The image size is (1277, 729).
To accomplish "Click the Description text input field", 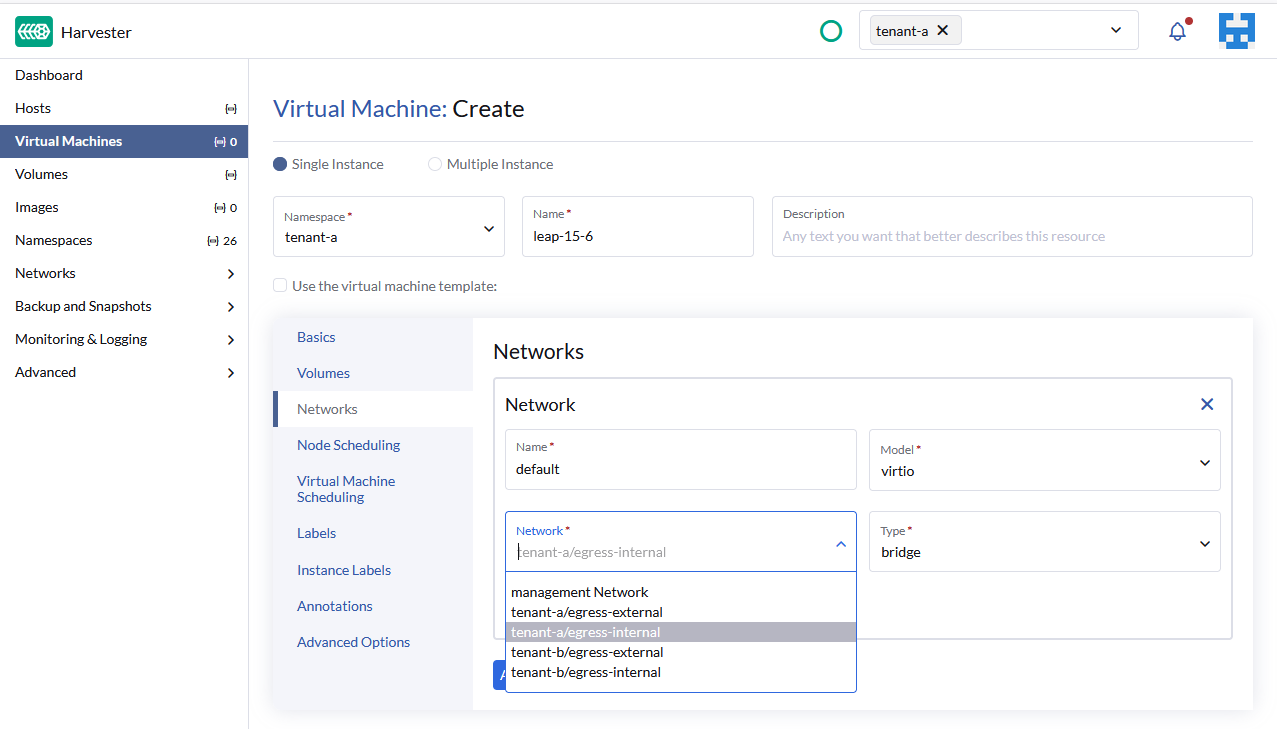I will [1011, 235].
